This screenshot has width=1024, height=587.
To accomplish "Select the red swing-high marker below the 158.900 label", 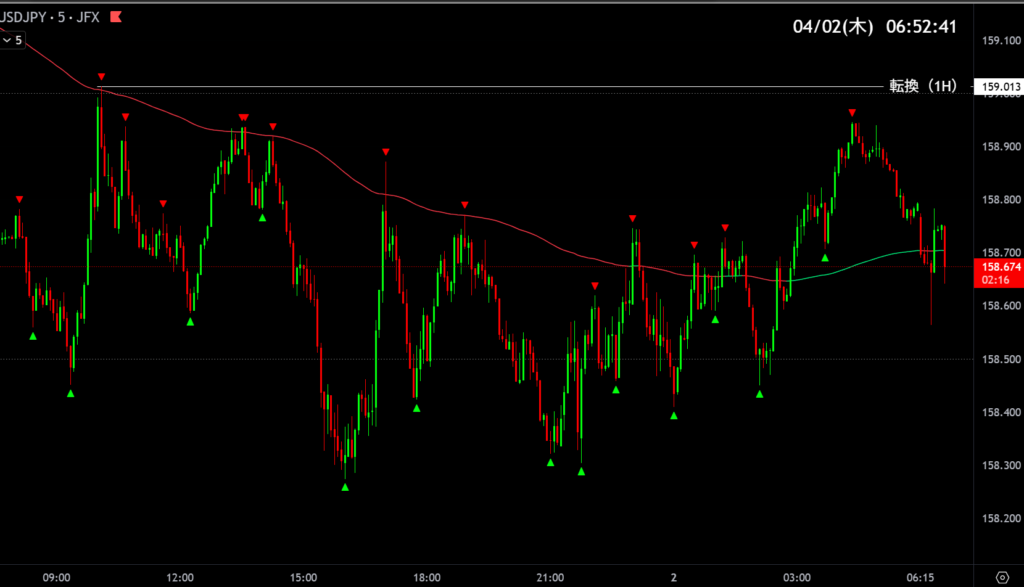I will click(852, 113).
